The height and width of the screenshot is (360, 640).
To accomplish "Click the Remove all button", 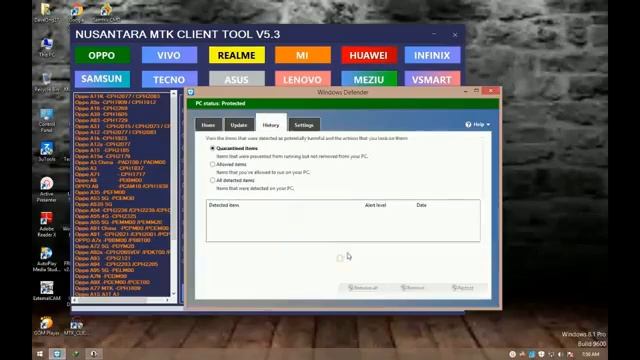I will 363,288.
